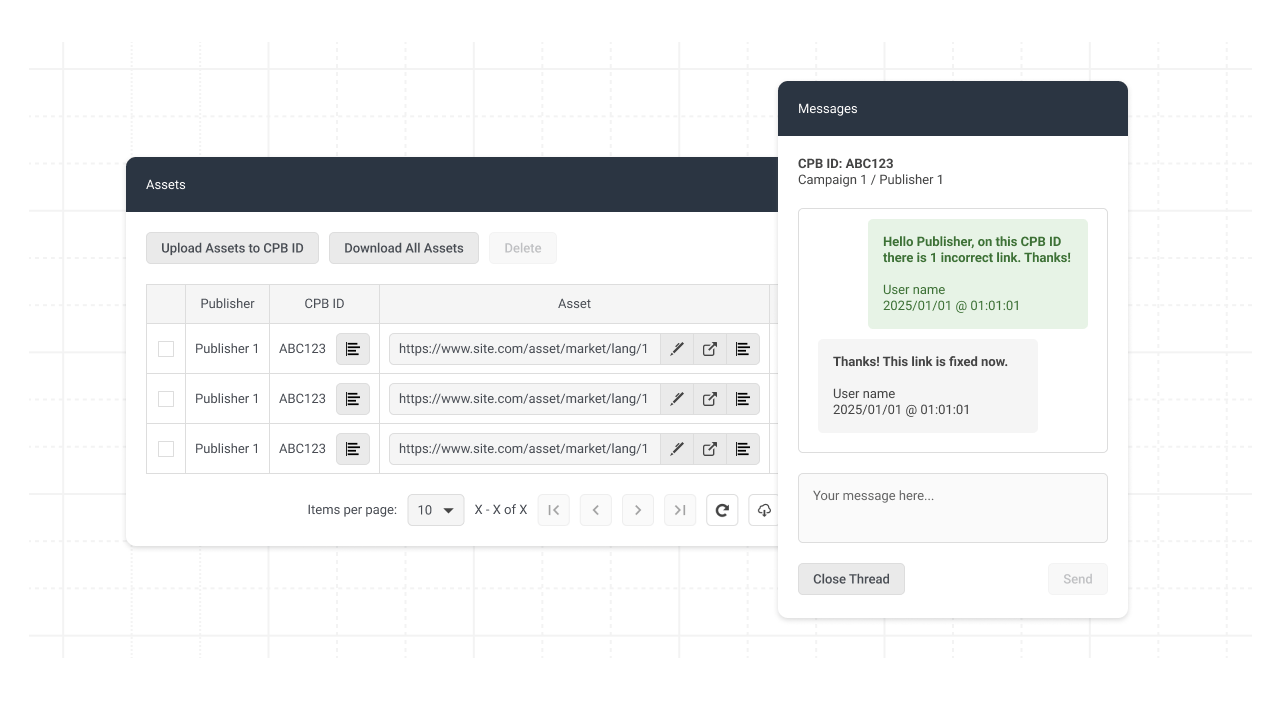
Task: Tick the checkbox in the second asset row
Action: (x=166, y=399)
